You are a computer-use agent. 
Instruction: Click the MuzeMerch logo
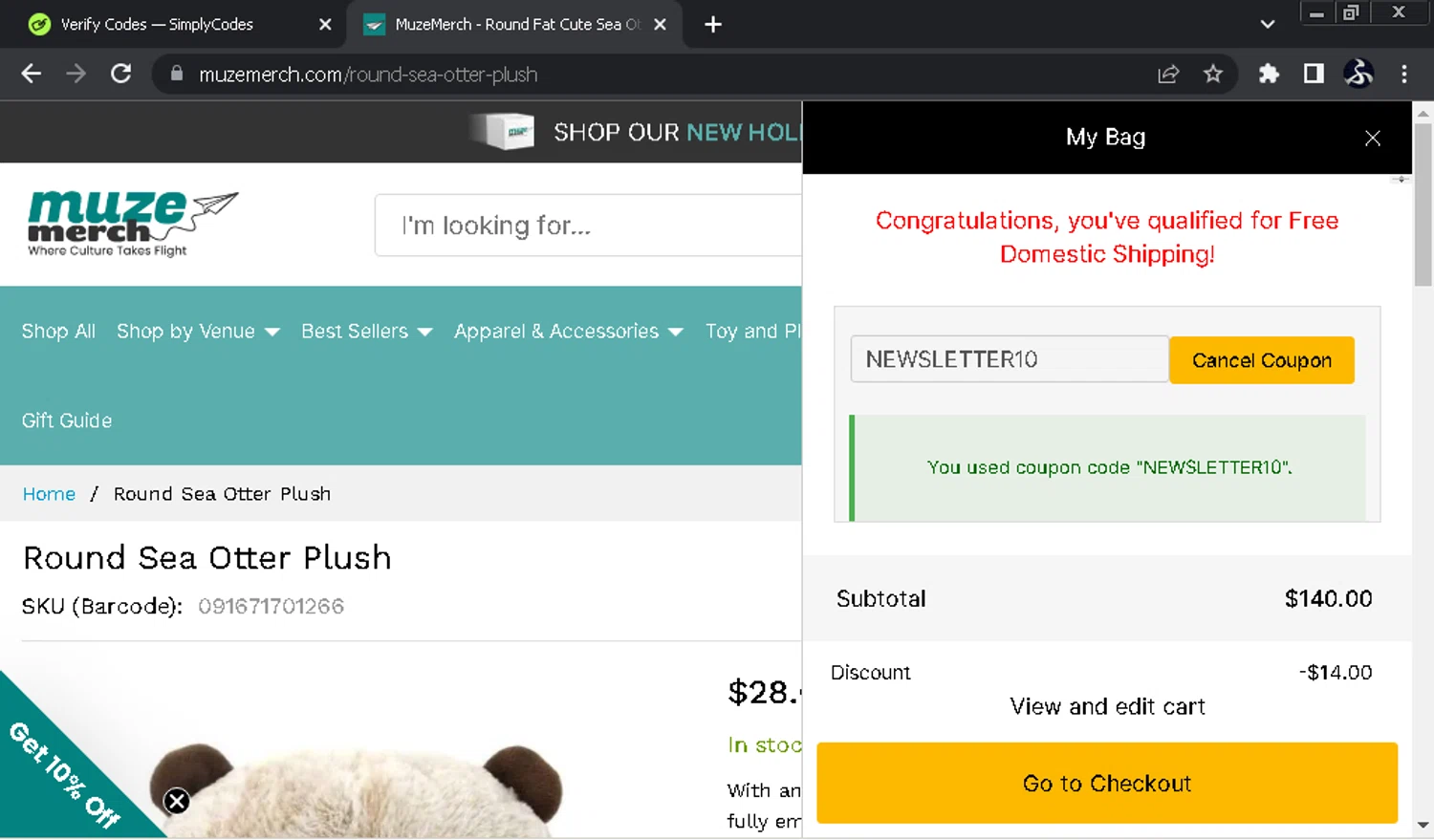pos(133,224)
